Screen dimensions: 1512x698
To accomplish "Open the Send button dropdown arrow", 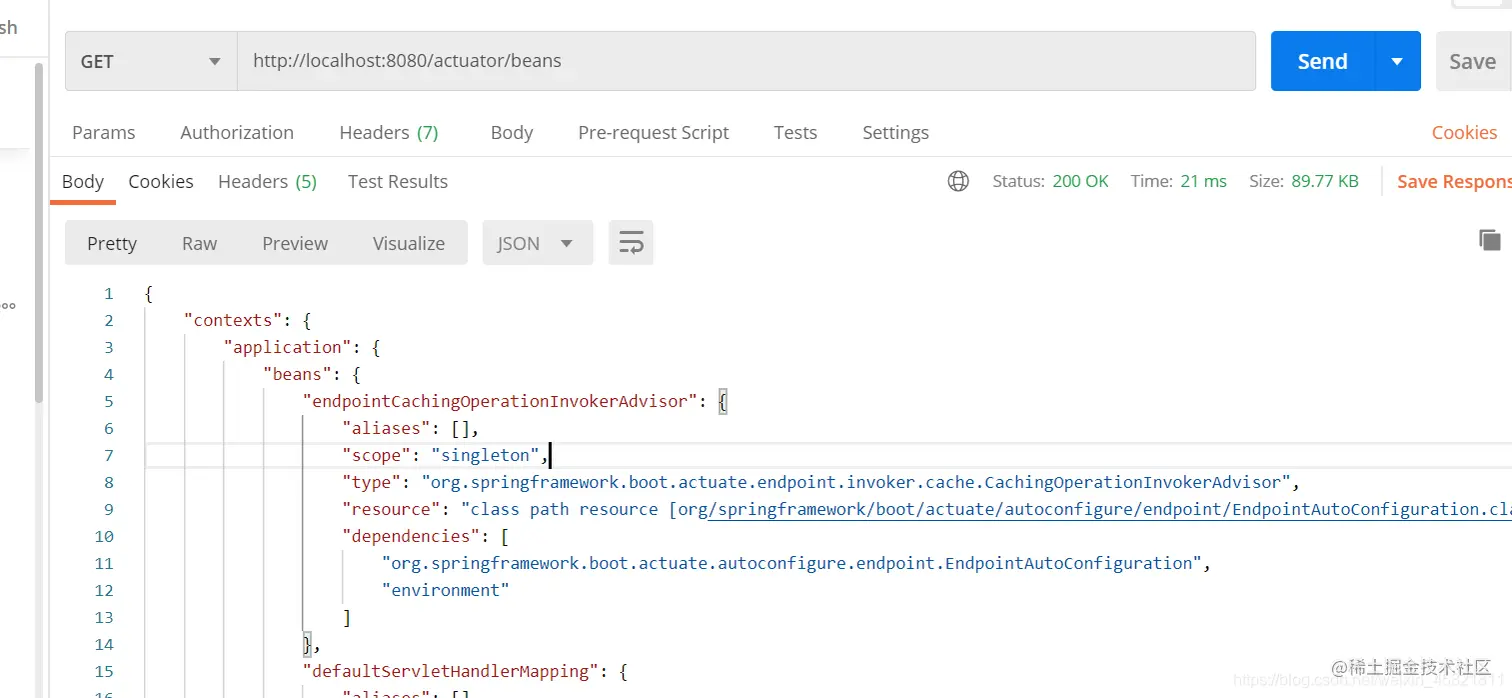I will pyautogui.click(x=1398, y=61).
